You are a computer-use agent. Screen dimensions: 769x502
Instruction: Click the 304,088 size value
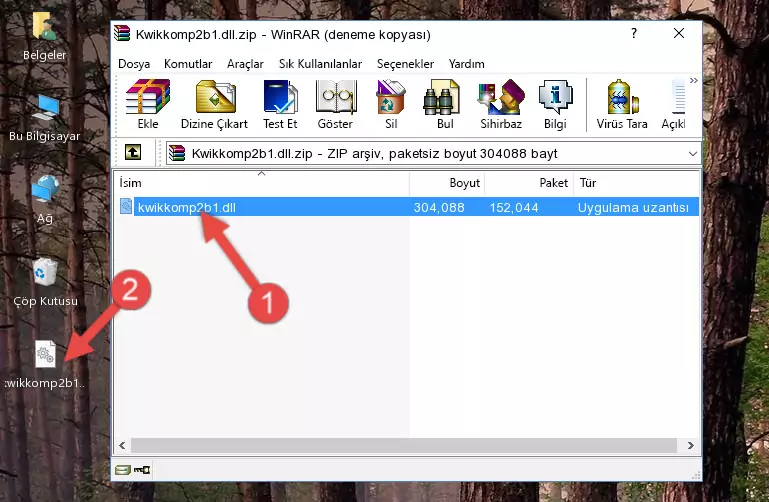[438, 207]
